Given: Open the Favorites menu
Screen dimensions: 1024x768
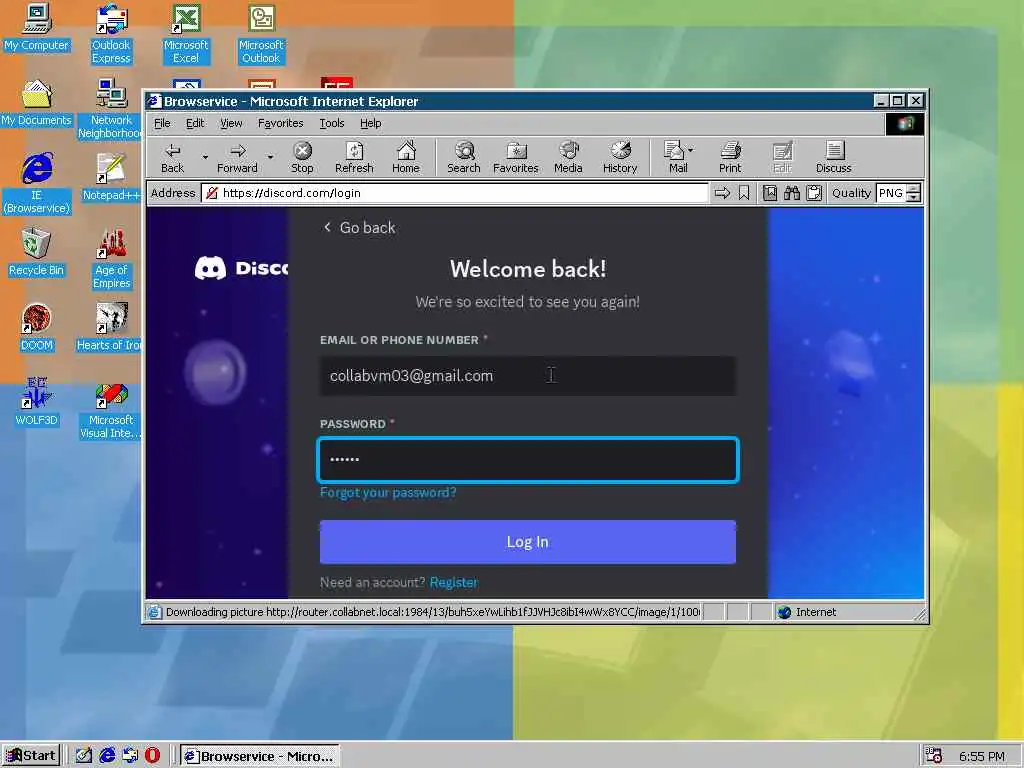Looking at the screenshot, I should coord(281,123).
